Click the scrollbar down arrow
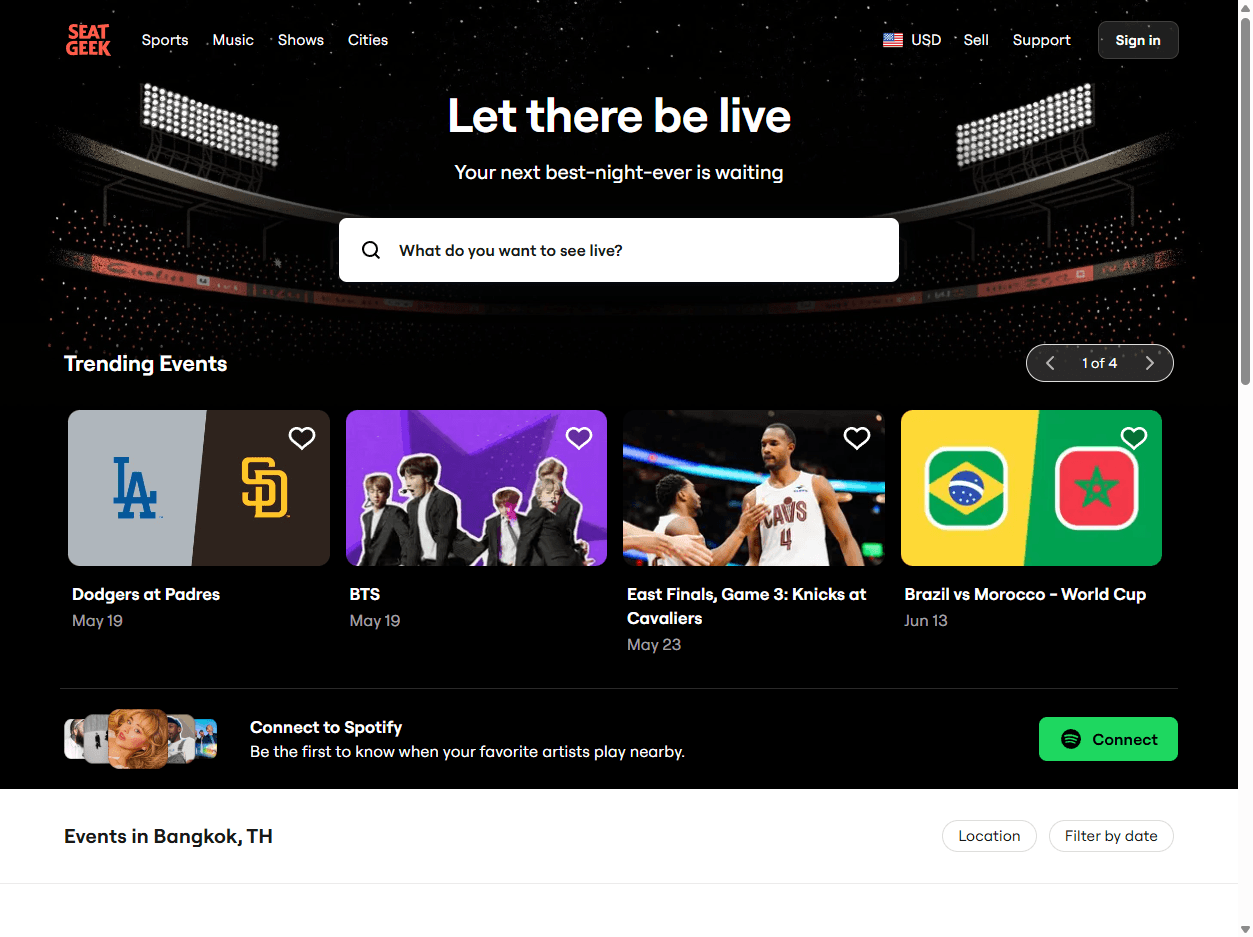 click(1245, 929)
